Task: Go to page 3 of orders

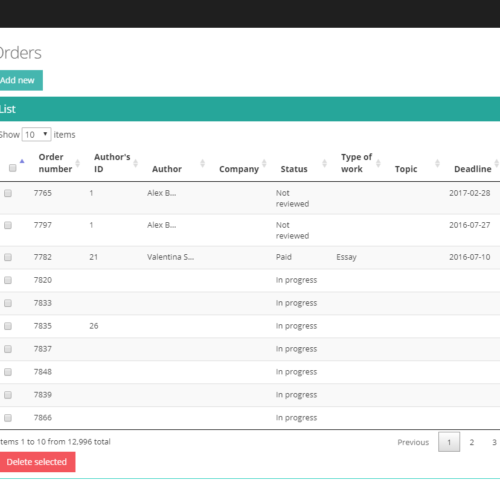Action: (494, 442)
